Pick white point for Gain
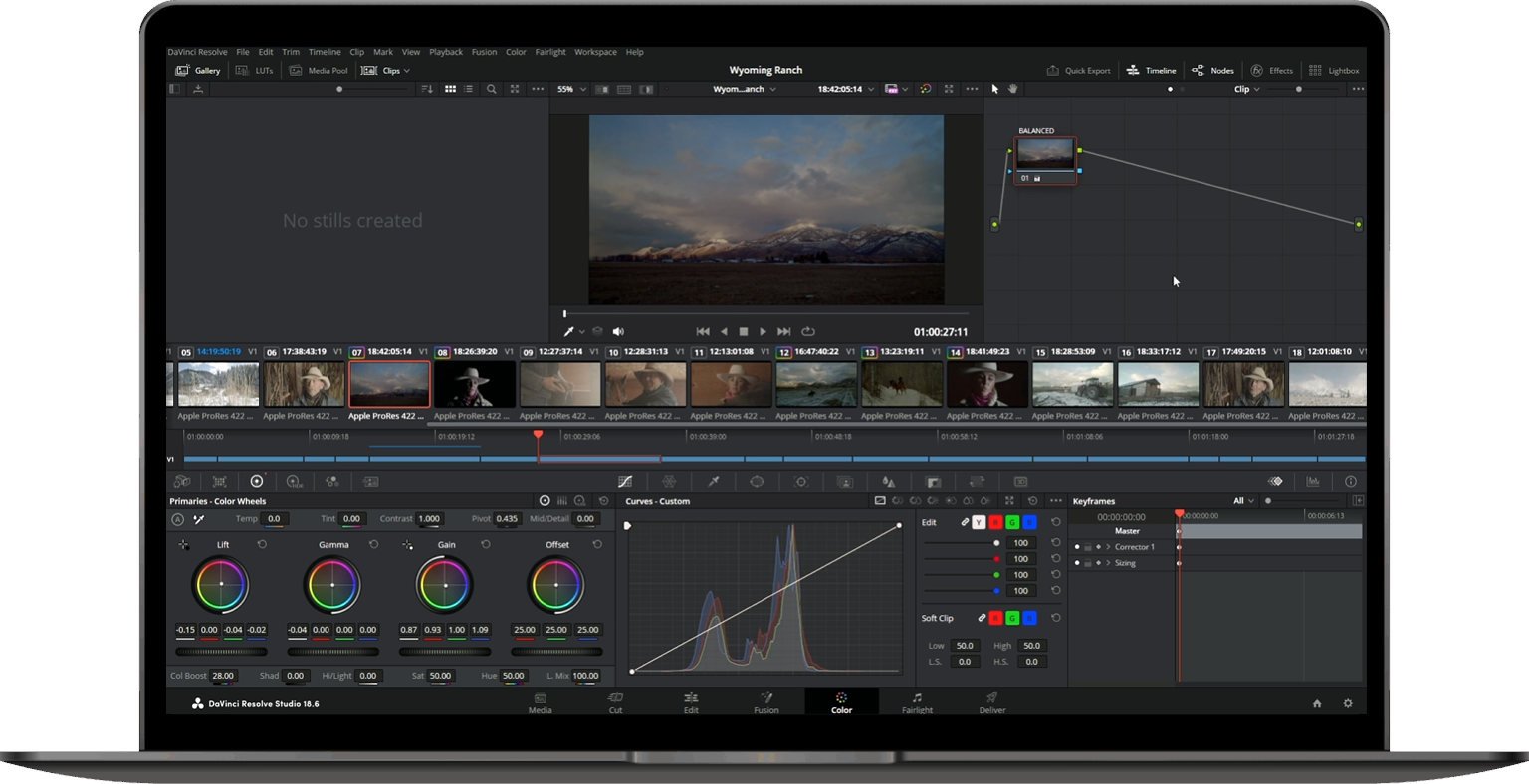The image size is (1529, 784). (x=408, y=545)
